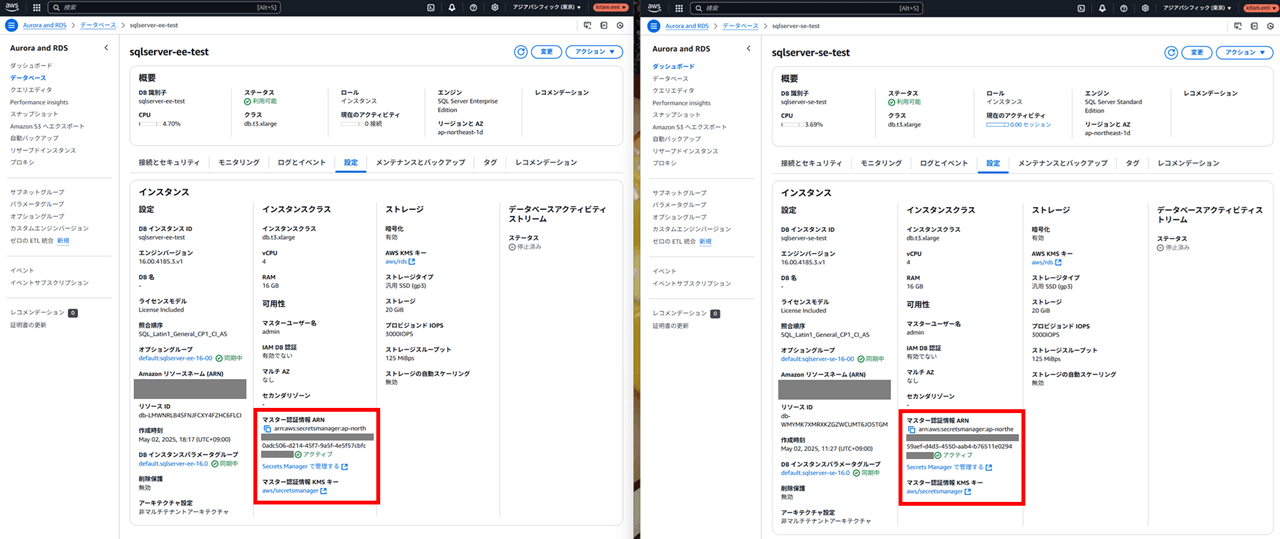
Task: Click CPU usage bar showing 4.70%
Action: pos(149,124)
